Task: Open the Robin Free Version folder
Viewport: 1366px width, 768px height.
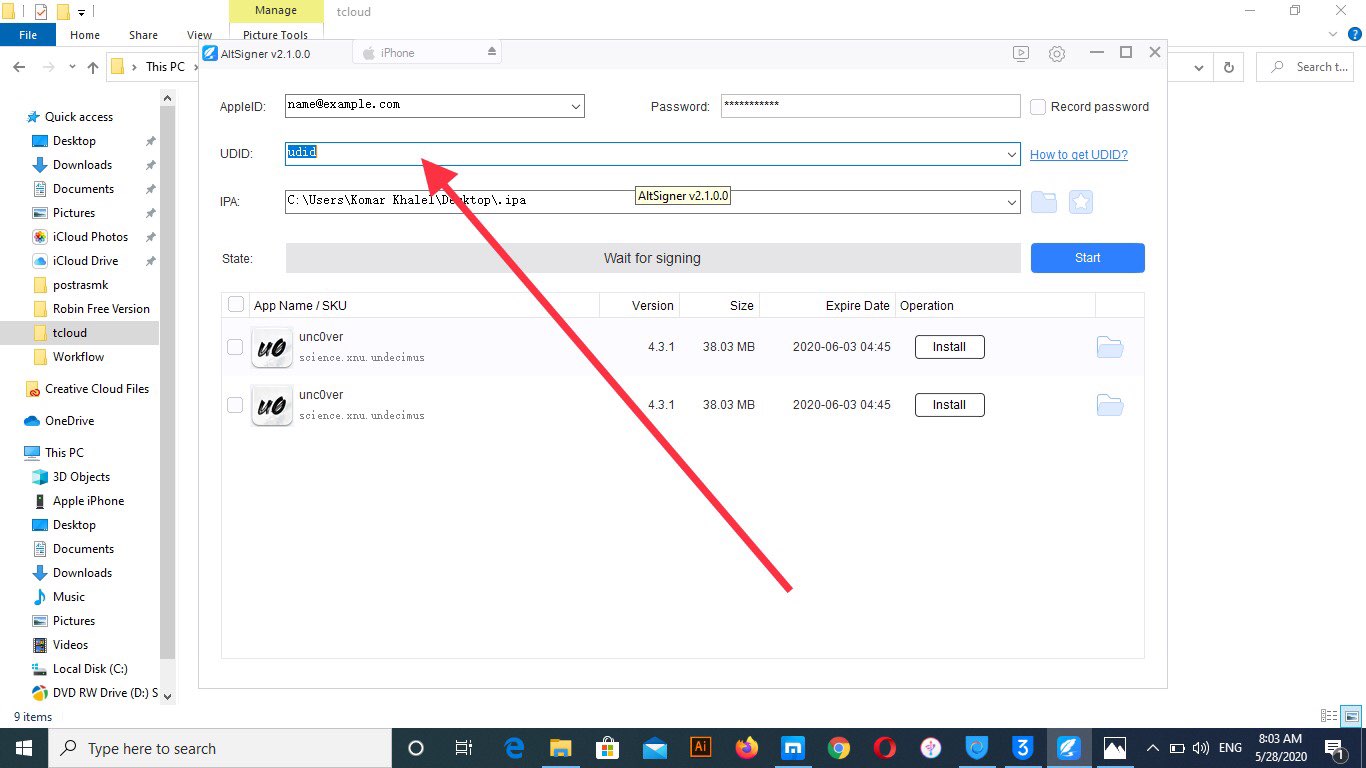Action: coord(101,309)
